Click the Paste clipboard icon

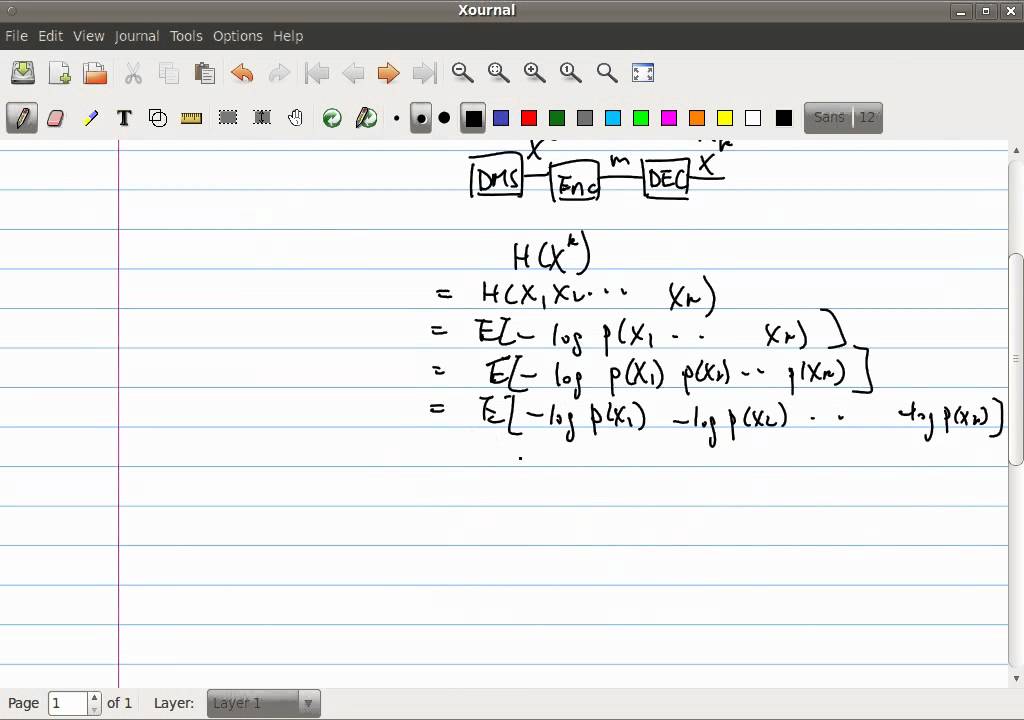[205, 73]
